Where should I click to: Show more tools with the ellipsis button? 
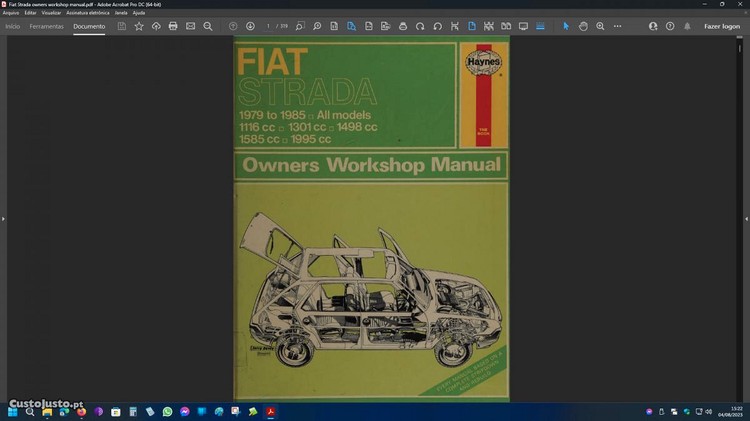(618, 26)
